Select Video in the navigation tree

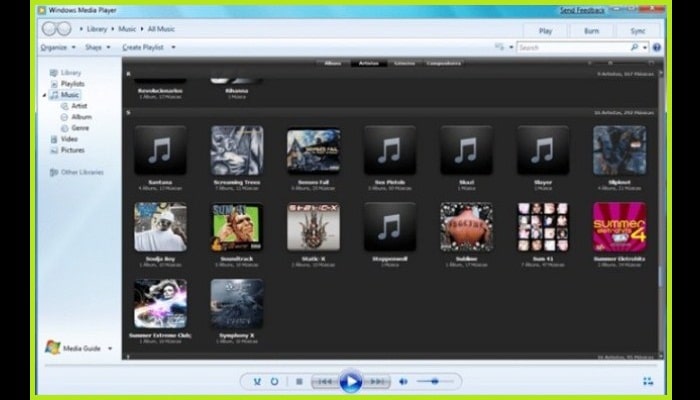coord(64,139)
